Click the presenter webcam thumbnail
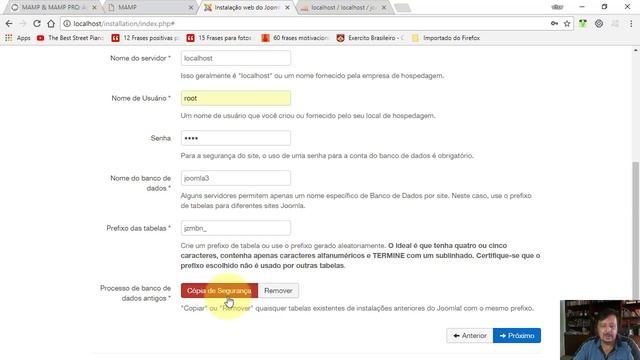The width and height of the screenshot is (640, 360). tap(600, 330)
